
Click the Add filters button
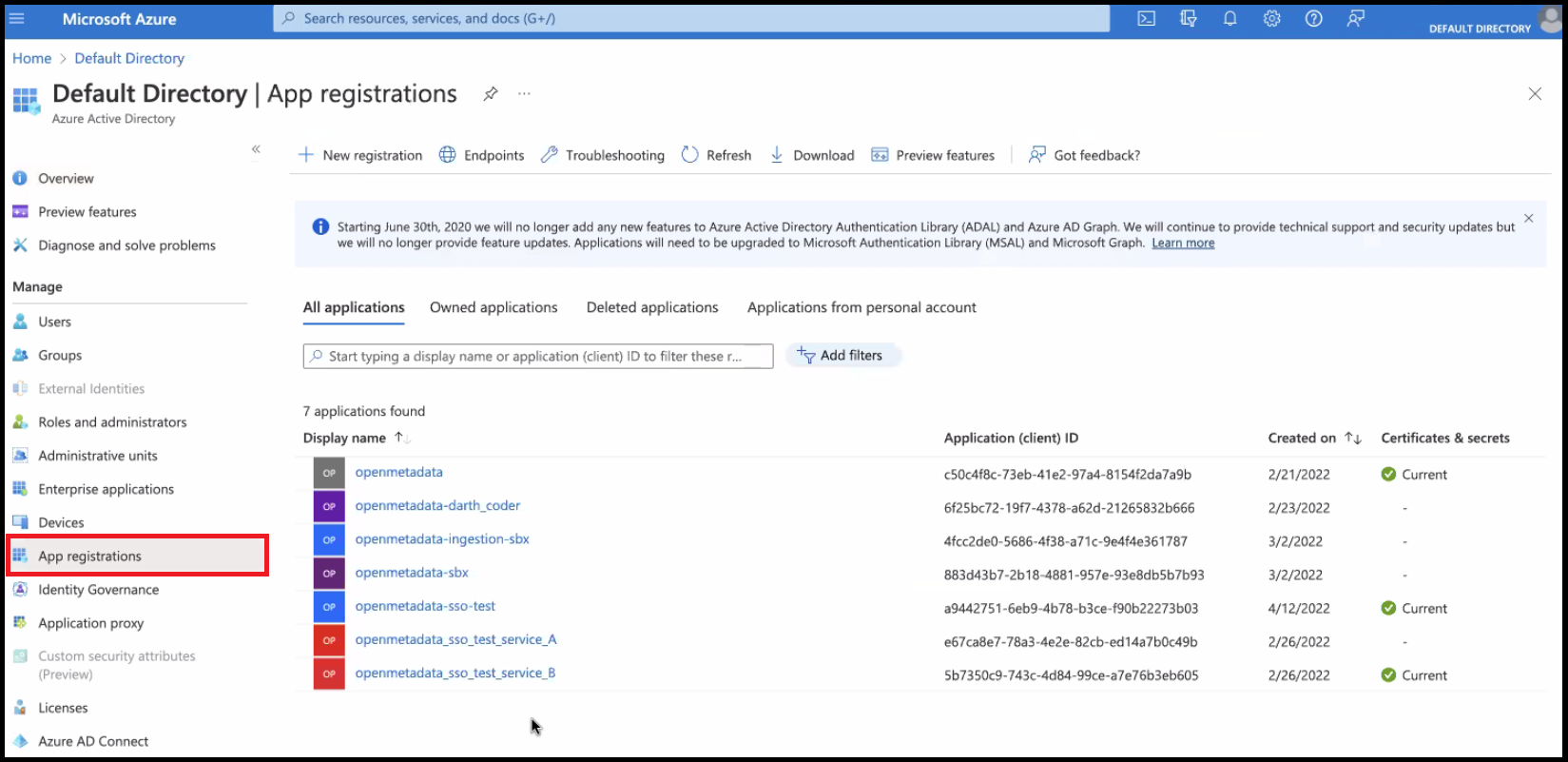pos(842,356)
